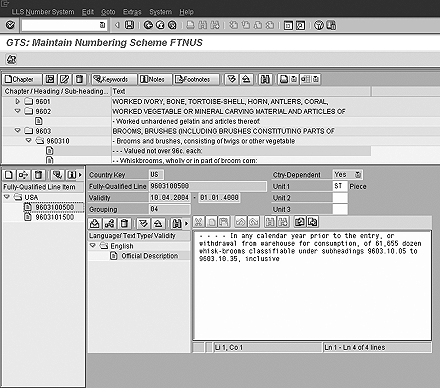Click the trash Delete icon next to the Chapter button
The width and height of the screenshot is (440, 388).
pos(79,79)
